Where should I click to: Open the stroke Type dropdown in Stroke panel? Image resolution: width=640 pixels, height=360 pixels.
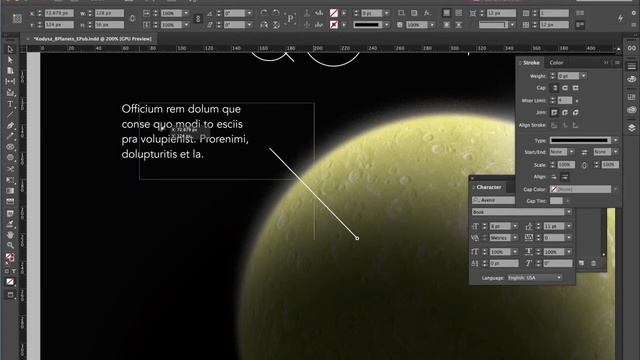[615, 140]
